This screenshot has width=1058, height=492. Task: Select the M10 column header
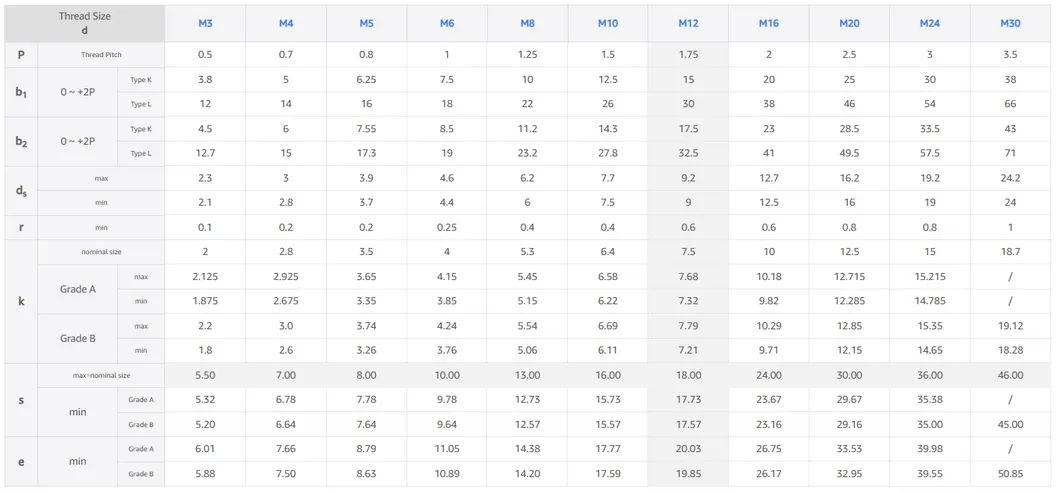pos(608,23)
